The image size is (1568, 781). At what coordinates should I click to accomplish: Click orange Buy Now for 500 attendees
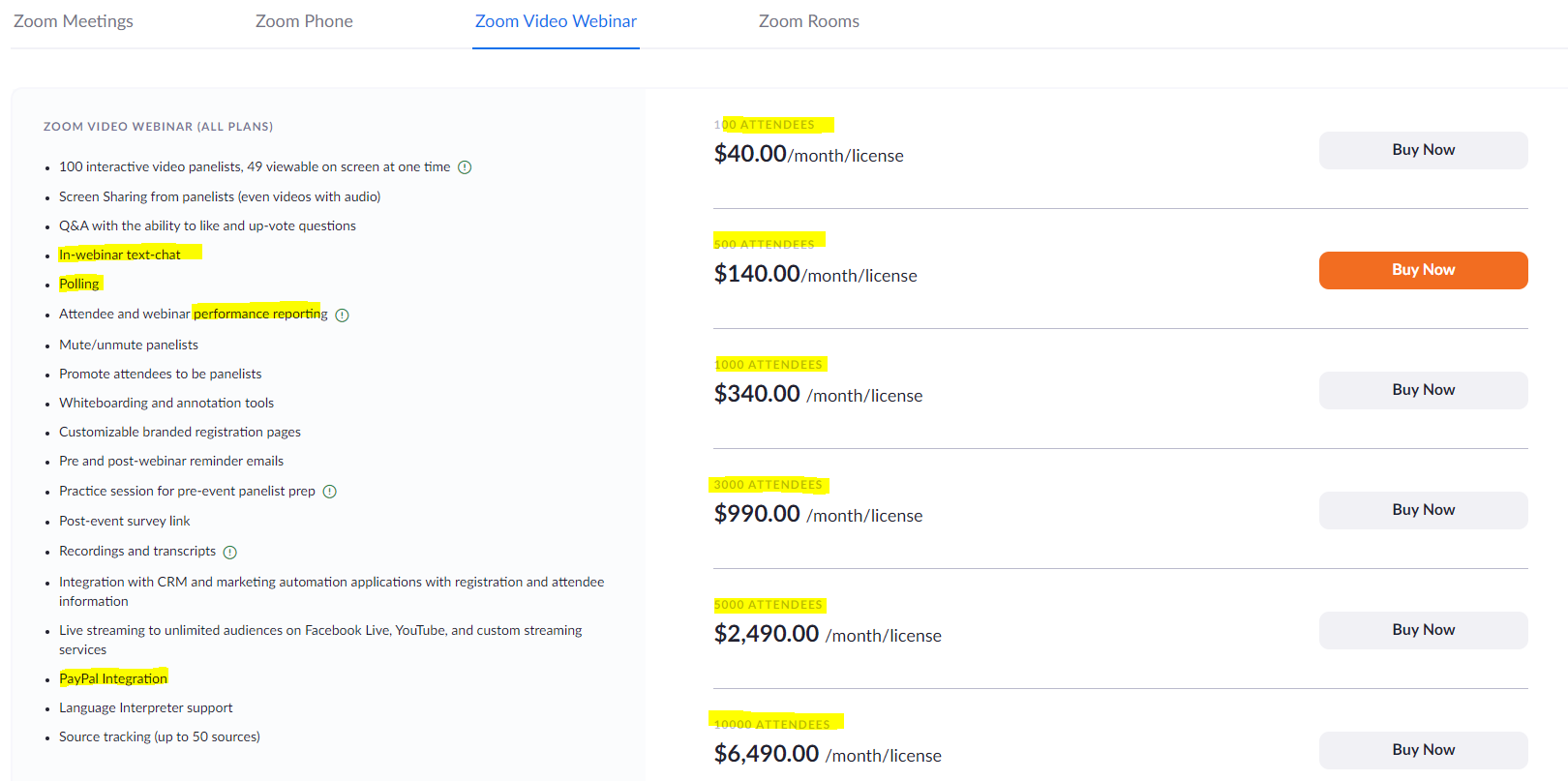click(x=1423, y=270)
